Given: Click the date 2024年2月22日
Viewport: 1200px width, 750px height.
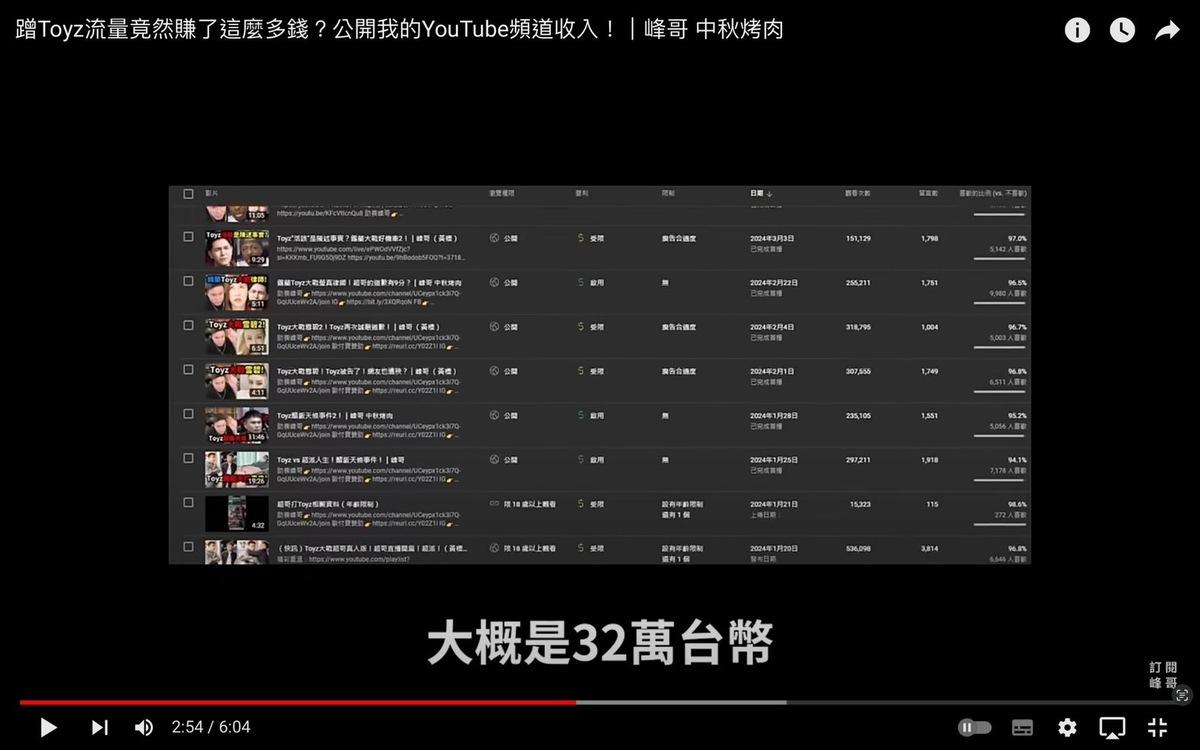Looking at the screenshot, I should [773, 283].
